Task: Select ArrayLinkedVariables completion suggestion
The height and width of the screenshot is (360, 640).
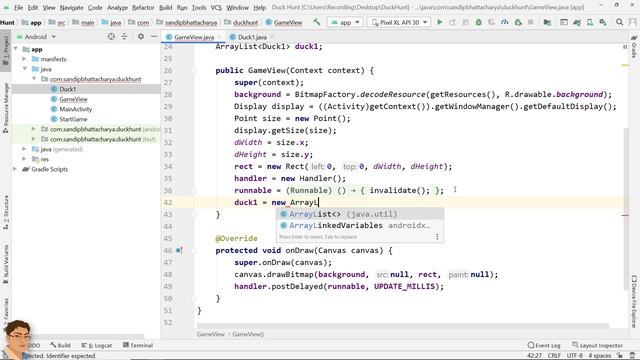Action: coord(360,225)
